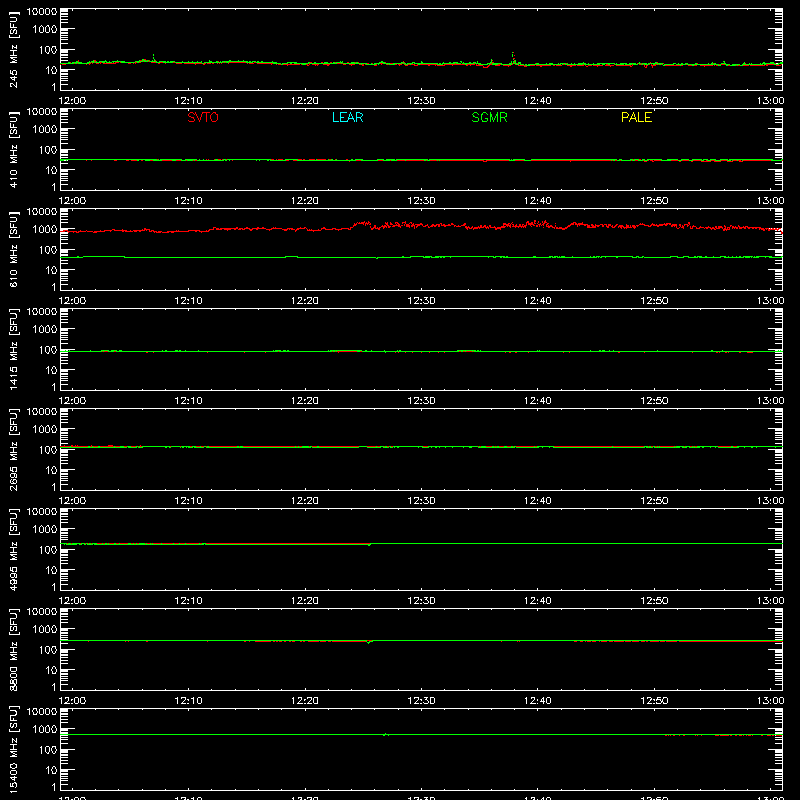Select the 610 MHz [SFU] axis title
This screenshot has width=800, height=800.
click(x=13, y=249)
